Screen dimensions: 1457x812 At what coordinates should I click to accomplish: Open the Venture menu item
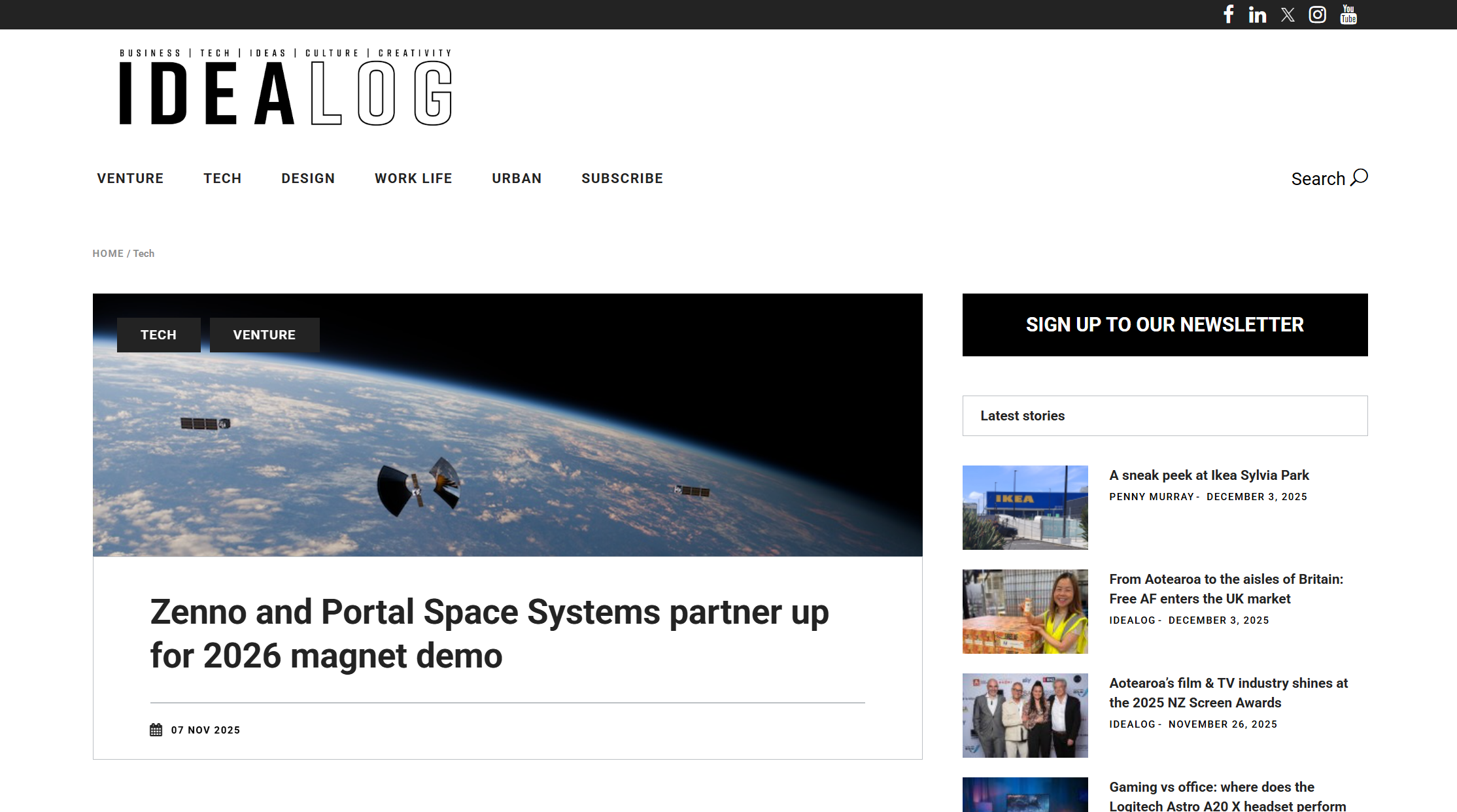pos(130,178)
